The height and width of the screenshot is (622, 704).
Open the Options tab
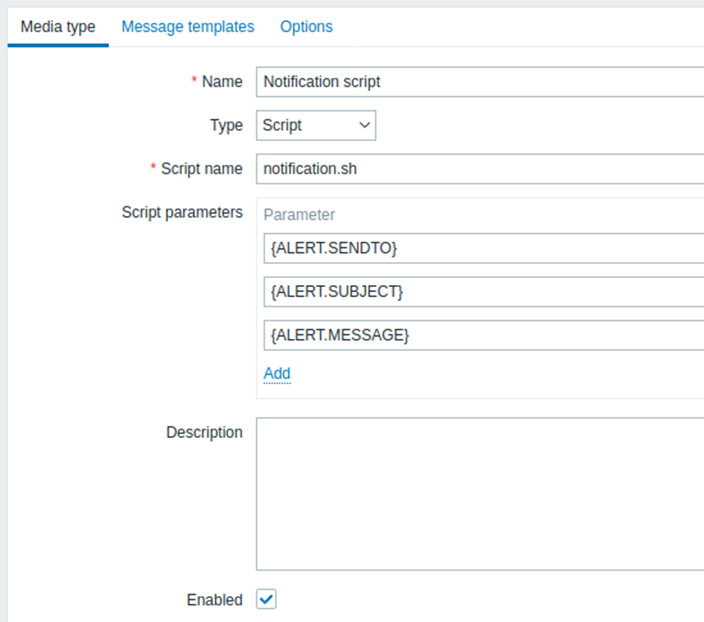click(306, 27)
